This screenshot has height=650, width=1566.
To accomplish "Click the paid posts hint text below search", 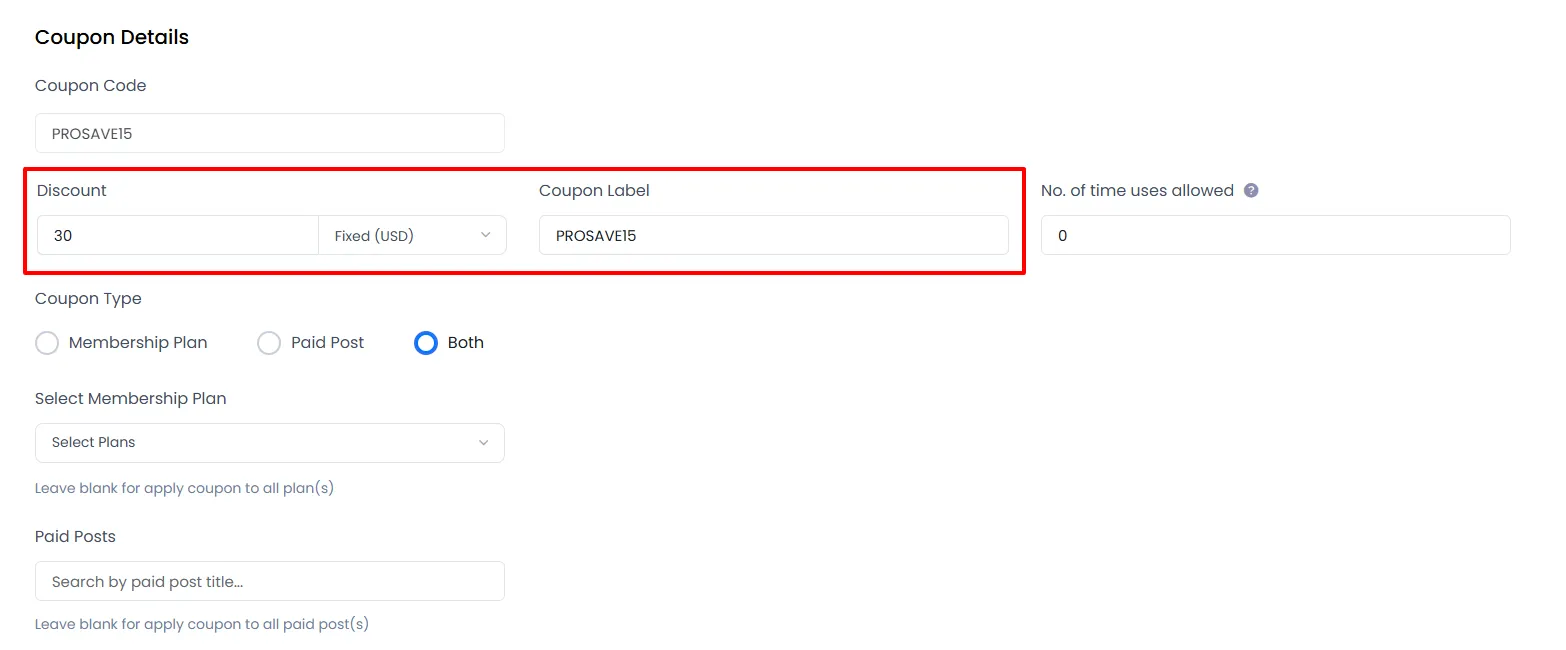I will 202,623.
